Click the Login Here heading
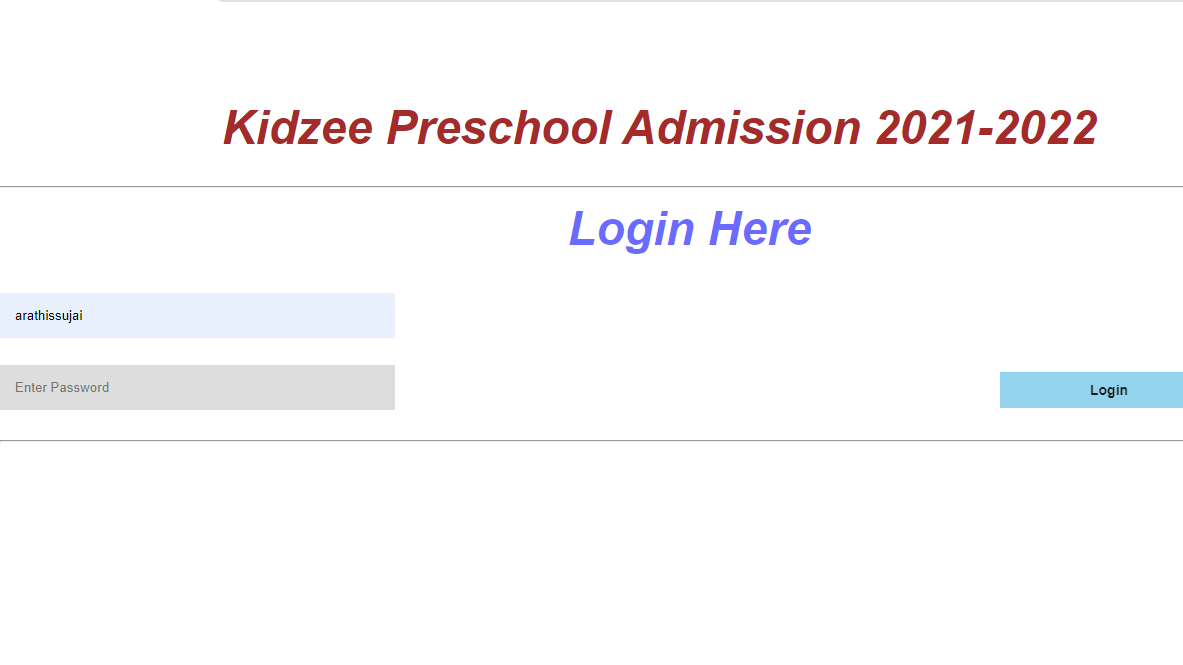The width and height of the screenshot is (1183, 665). pyautogui.click(x=690, y=229)
